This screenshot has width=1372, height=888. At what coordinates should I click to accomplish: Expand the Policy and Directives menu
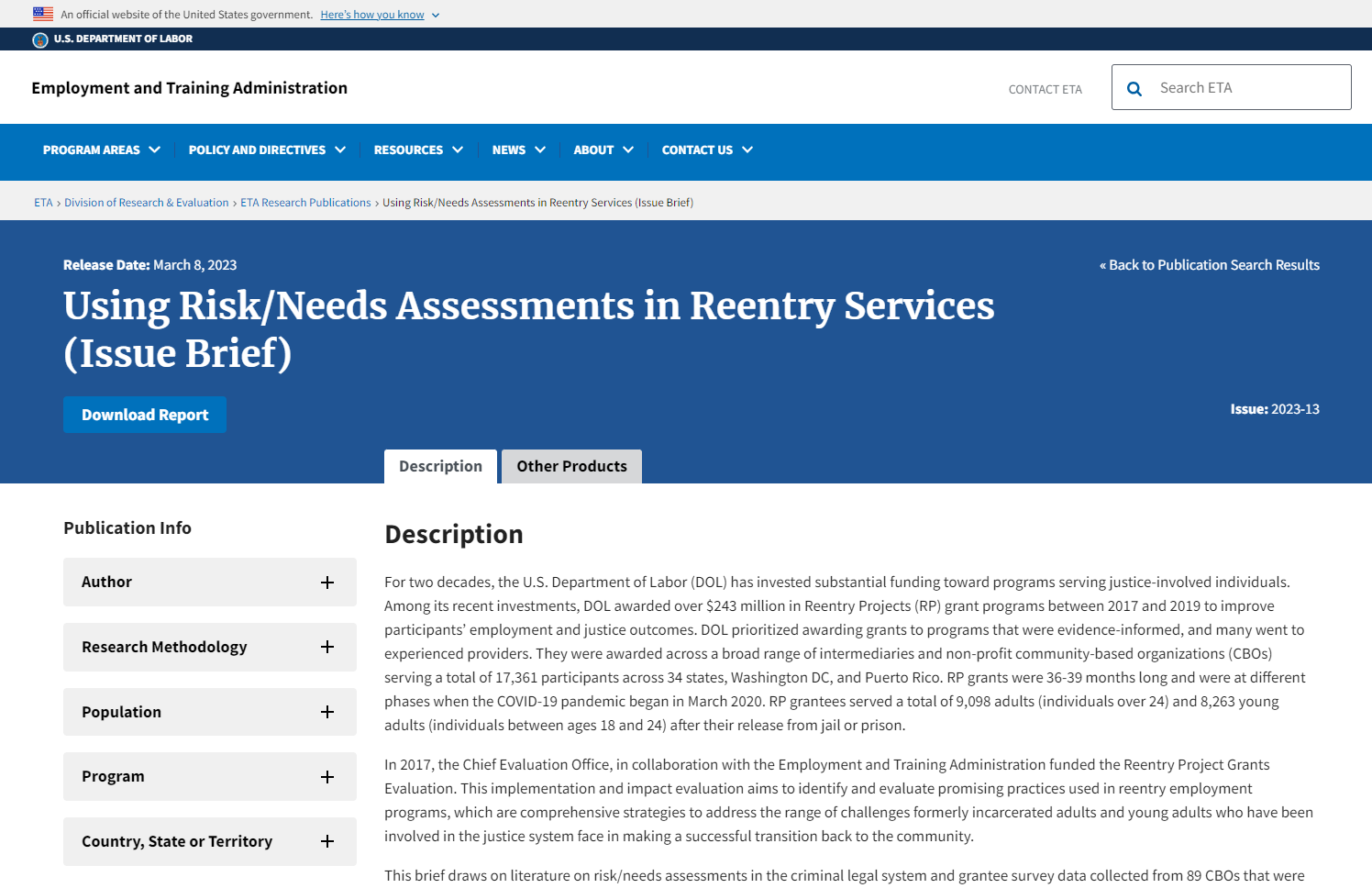[267, 150]
